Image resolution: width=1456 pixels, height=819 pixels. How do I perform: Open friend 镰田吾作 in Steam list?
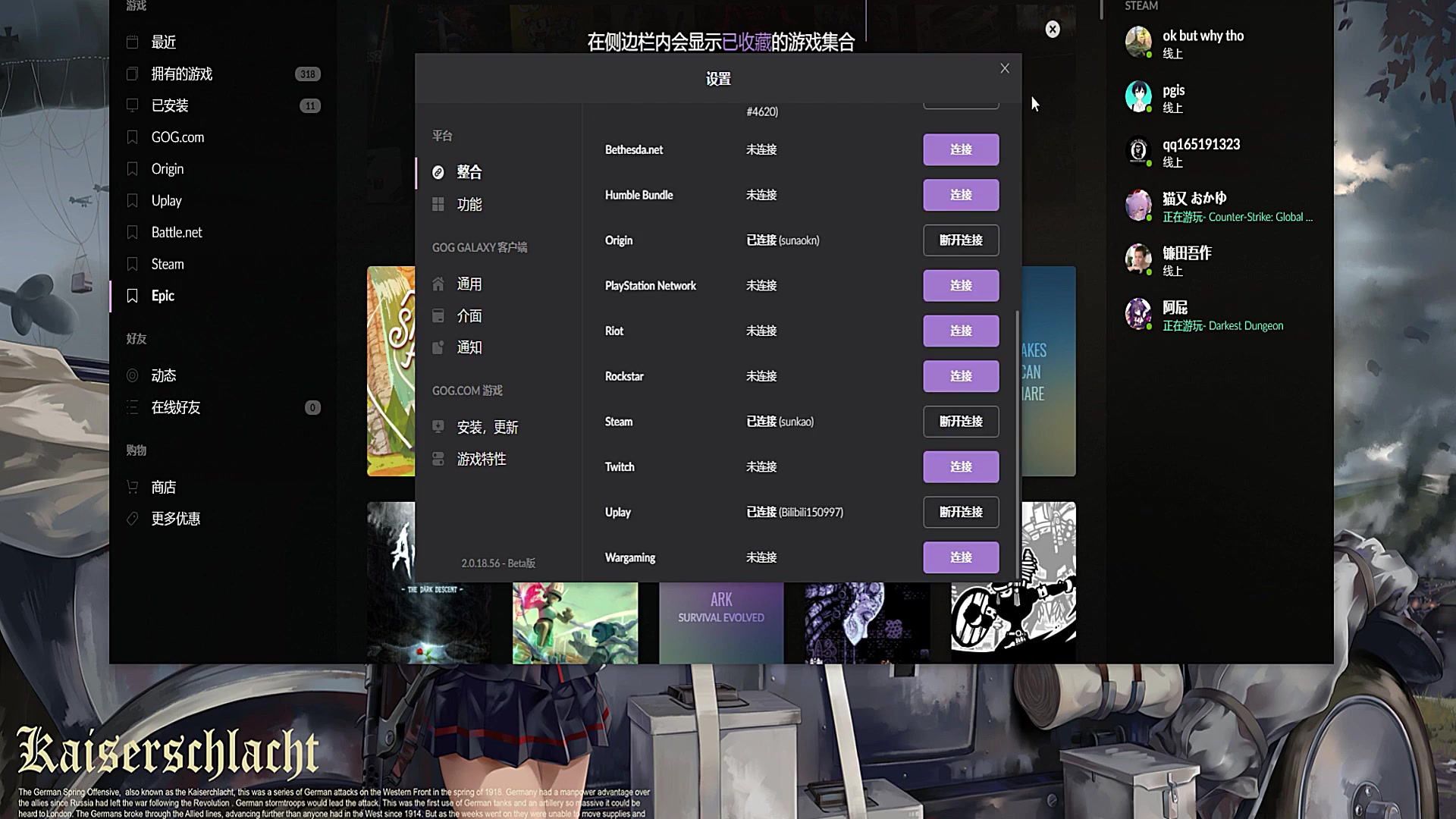(1219, 261)
